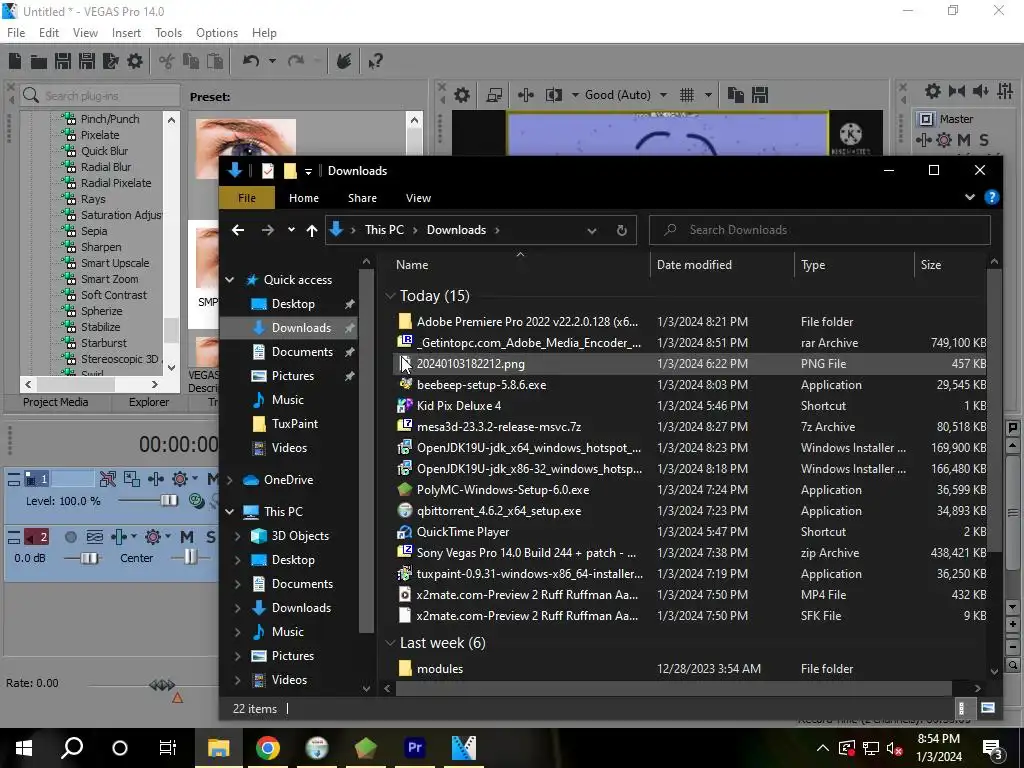Arm audio track 2 for record
The width and height of the screenshot is (1024, 768).
tap(71, 537)
